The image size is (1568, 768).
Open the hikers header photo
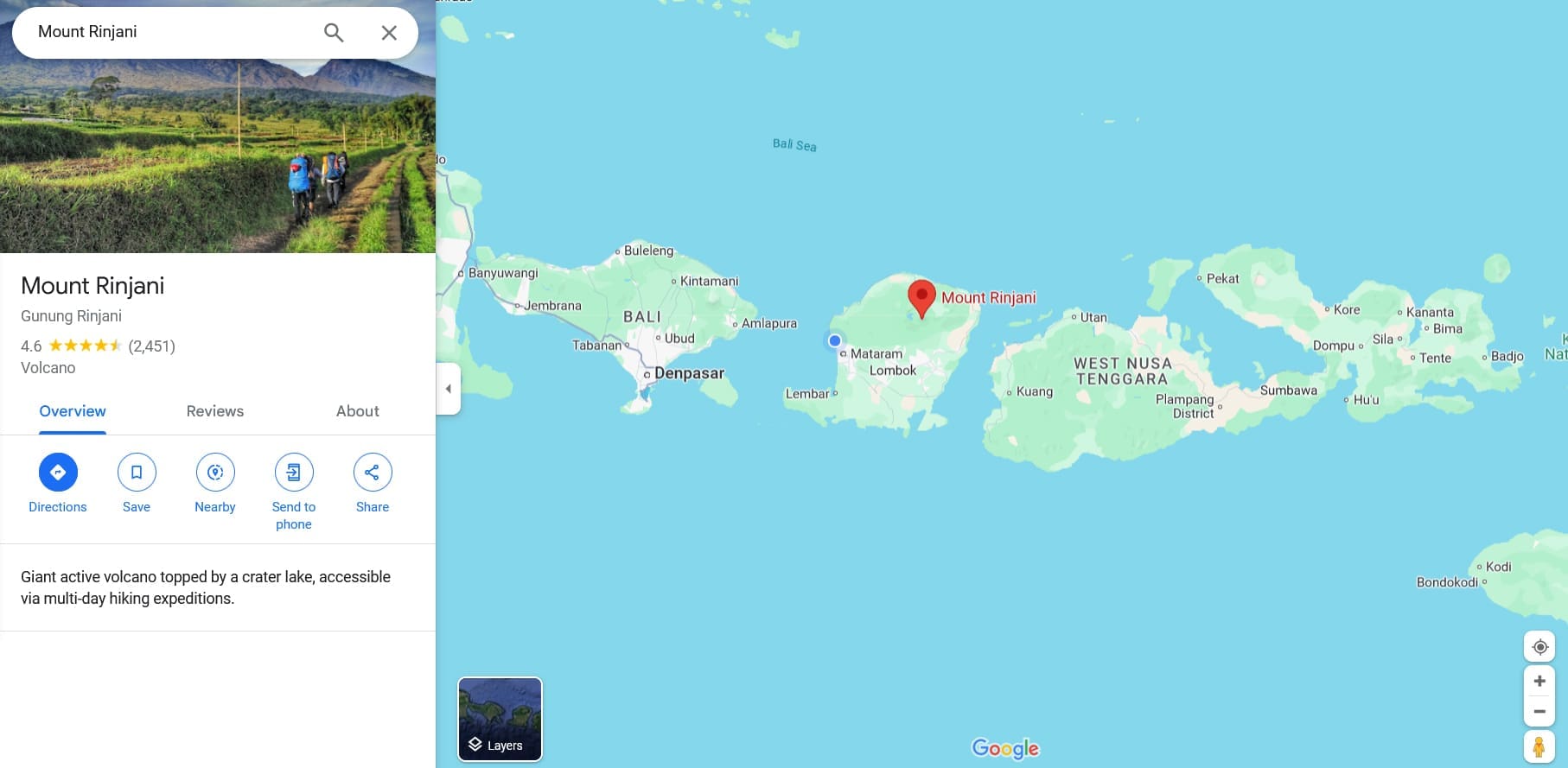(x=218, y=156)
